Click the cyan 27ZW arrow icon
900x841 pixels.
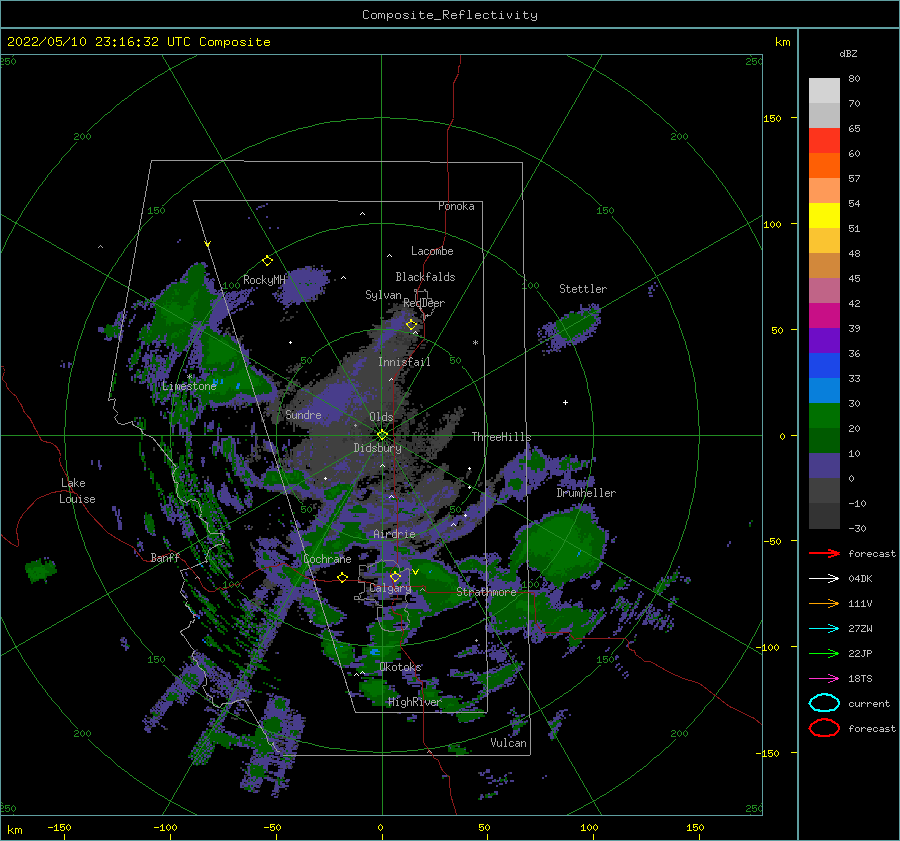coord(824,629)
